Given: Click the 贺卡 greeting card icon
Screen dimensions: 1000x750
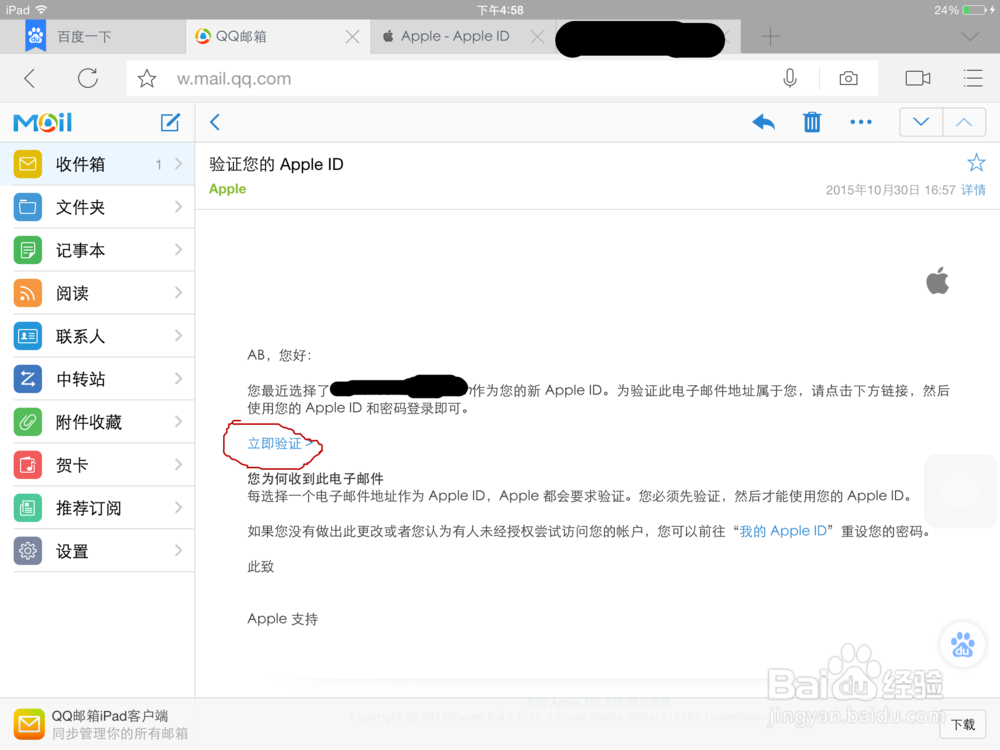Looking at the screenshot, I should point(27,465).
